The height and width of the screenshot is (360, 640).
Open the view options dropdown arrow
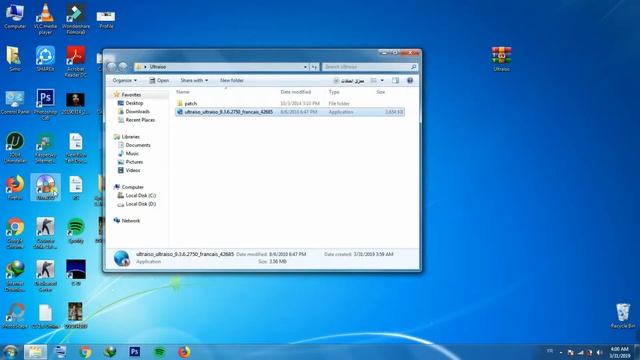pos(382,81)
